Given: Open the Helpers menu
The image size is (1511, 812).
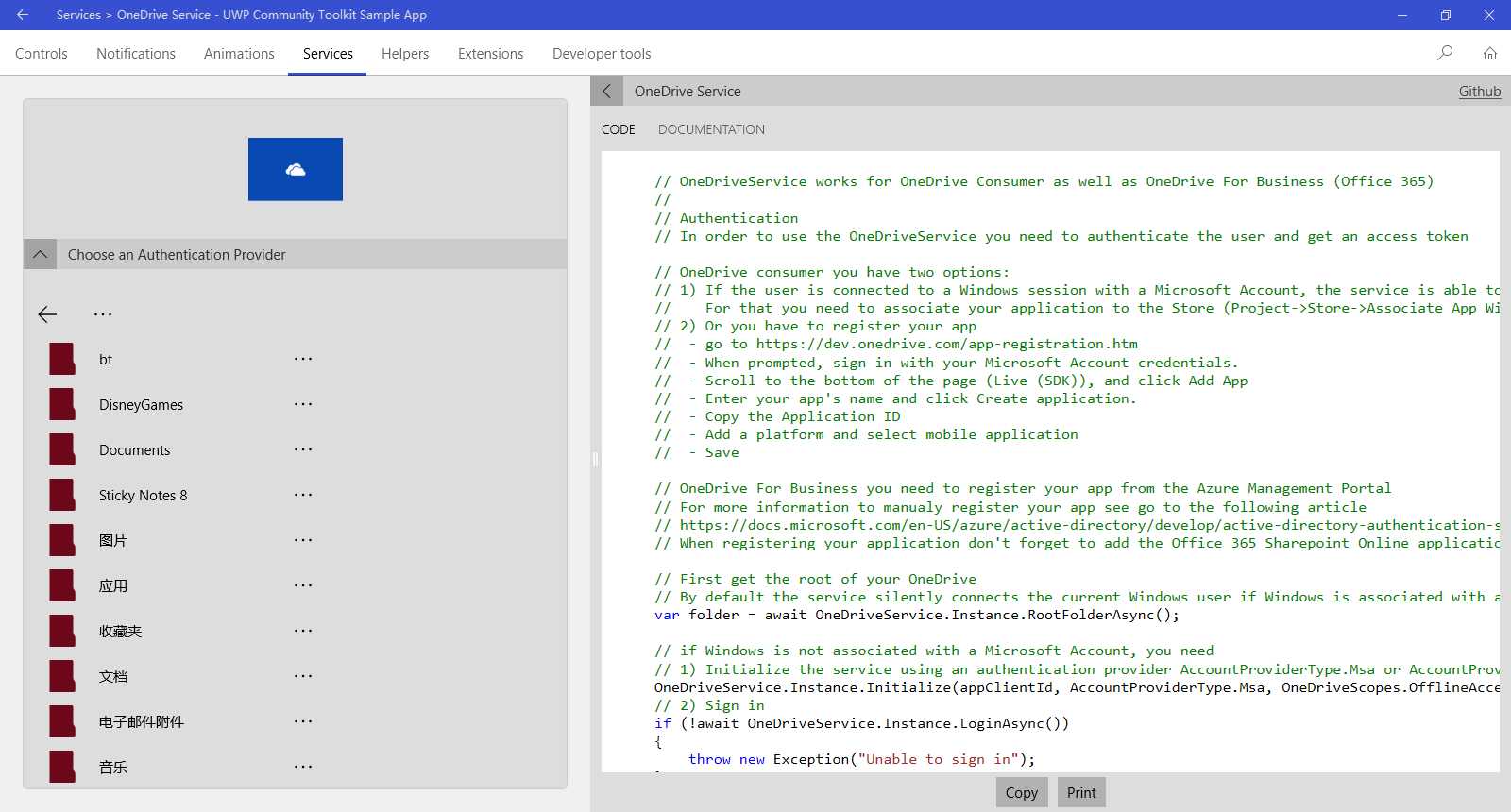Looking at the screenshot, I should coord(405,54).
